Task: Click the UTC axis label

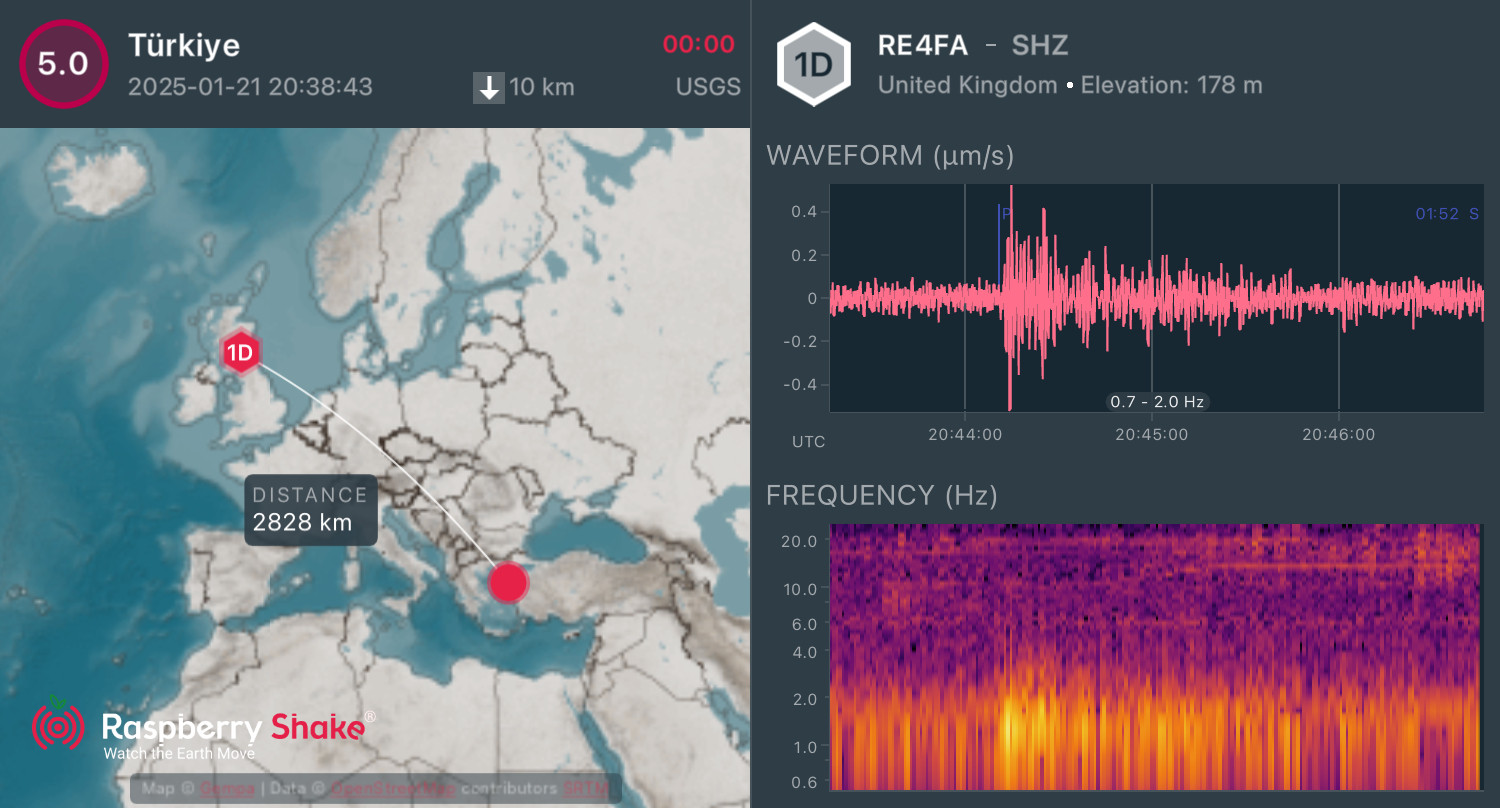Action: 809,441
